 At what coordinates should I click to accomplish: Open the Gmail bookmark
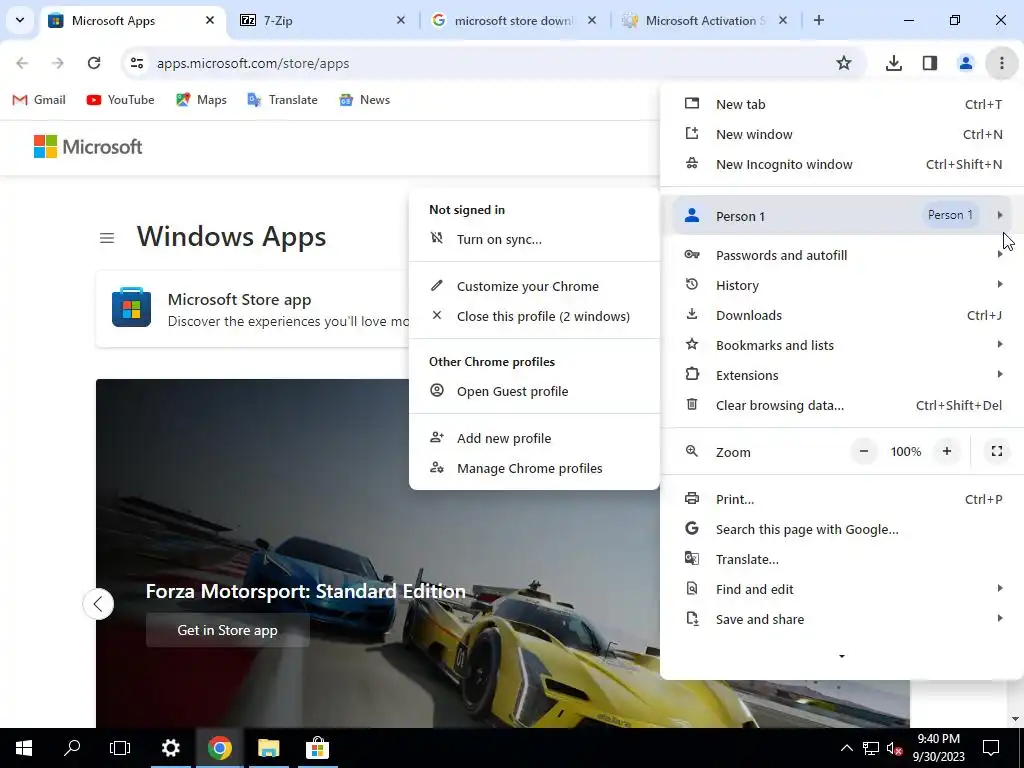tap(39, 100)
